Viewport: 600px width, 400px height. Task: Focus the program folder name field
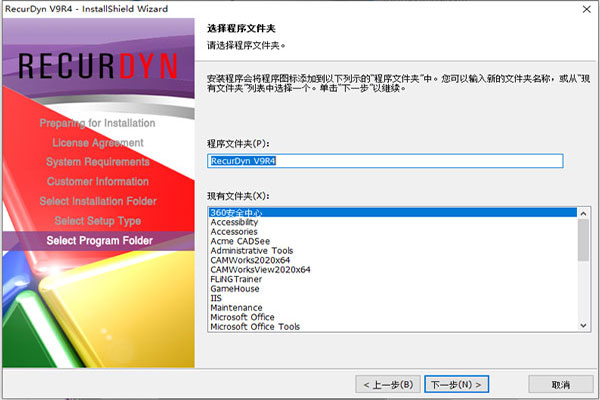pos(385,161)
